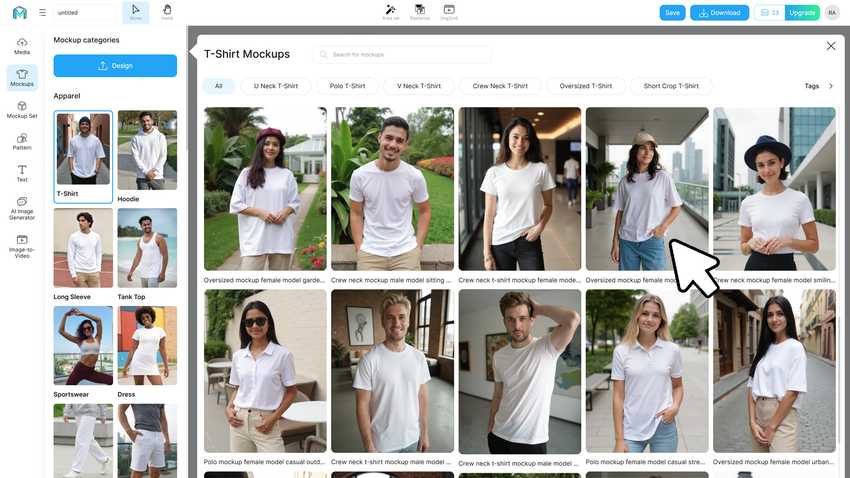Filter by Polo T-Shirt tab
Screen dimensions: 850x478
[347, 86]
